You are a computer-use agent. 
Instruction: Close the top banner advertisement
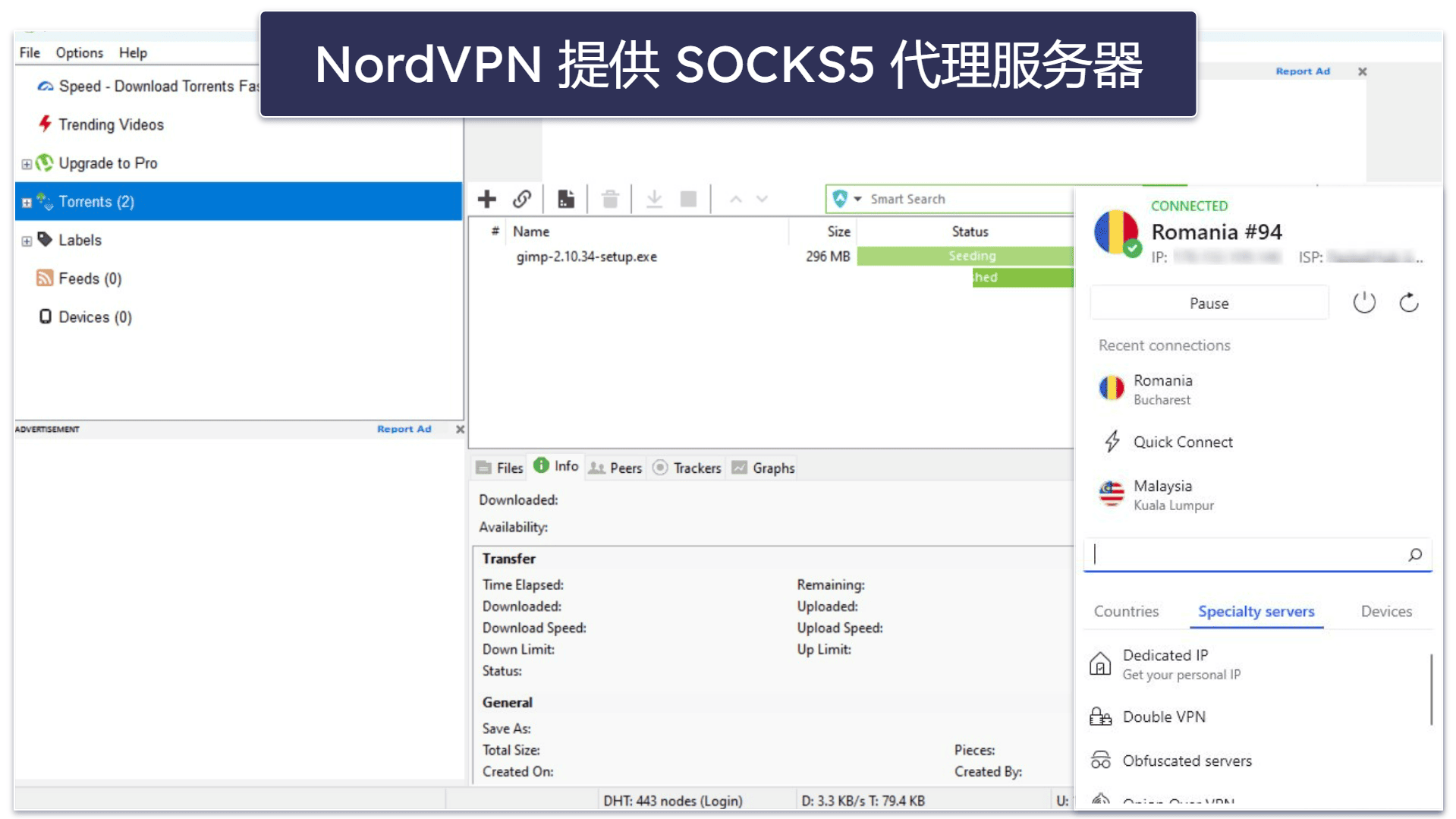coord(1362,71)
